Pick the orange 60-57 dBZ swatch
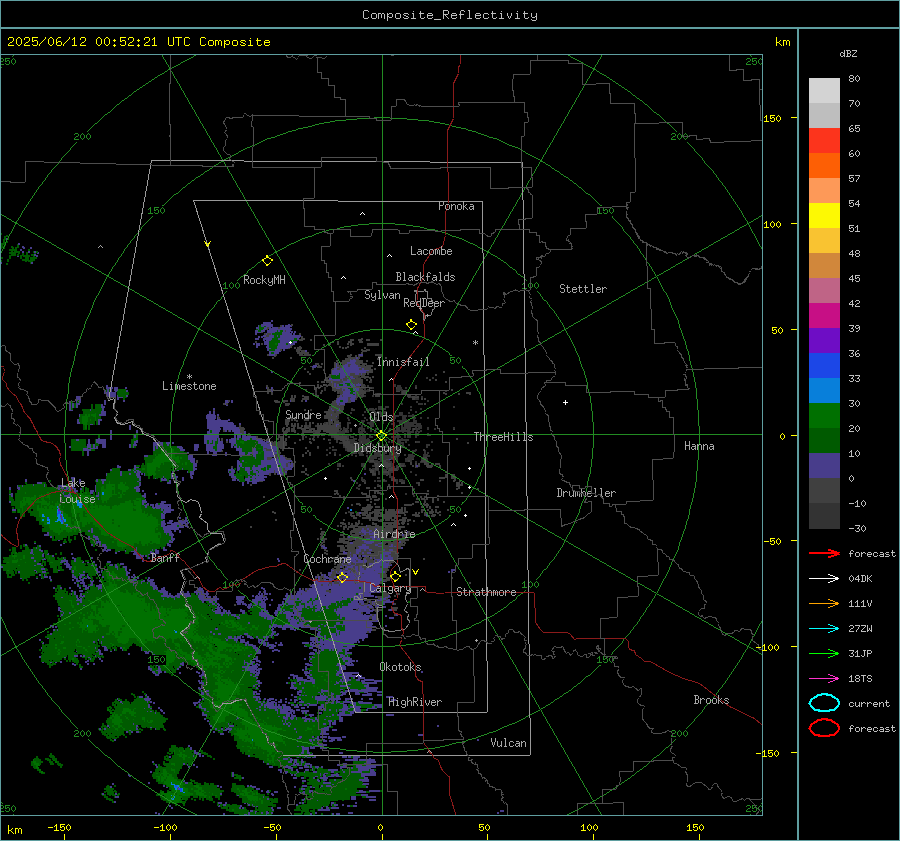 pos(824,165)
